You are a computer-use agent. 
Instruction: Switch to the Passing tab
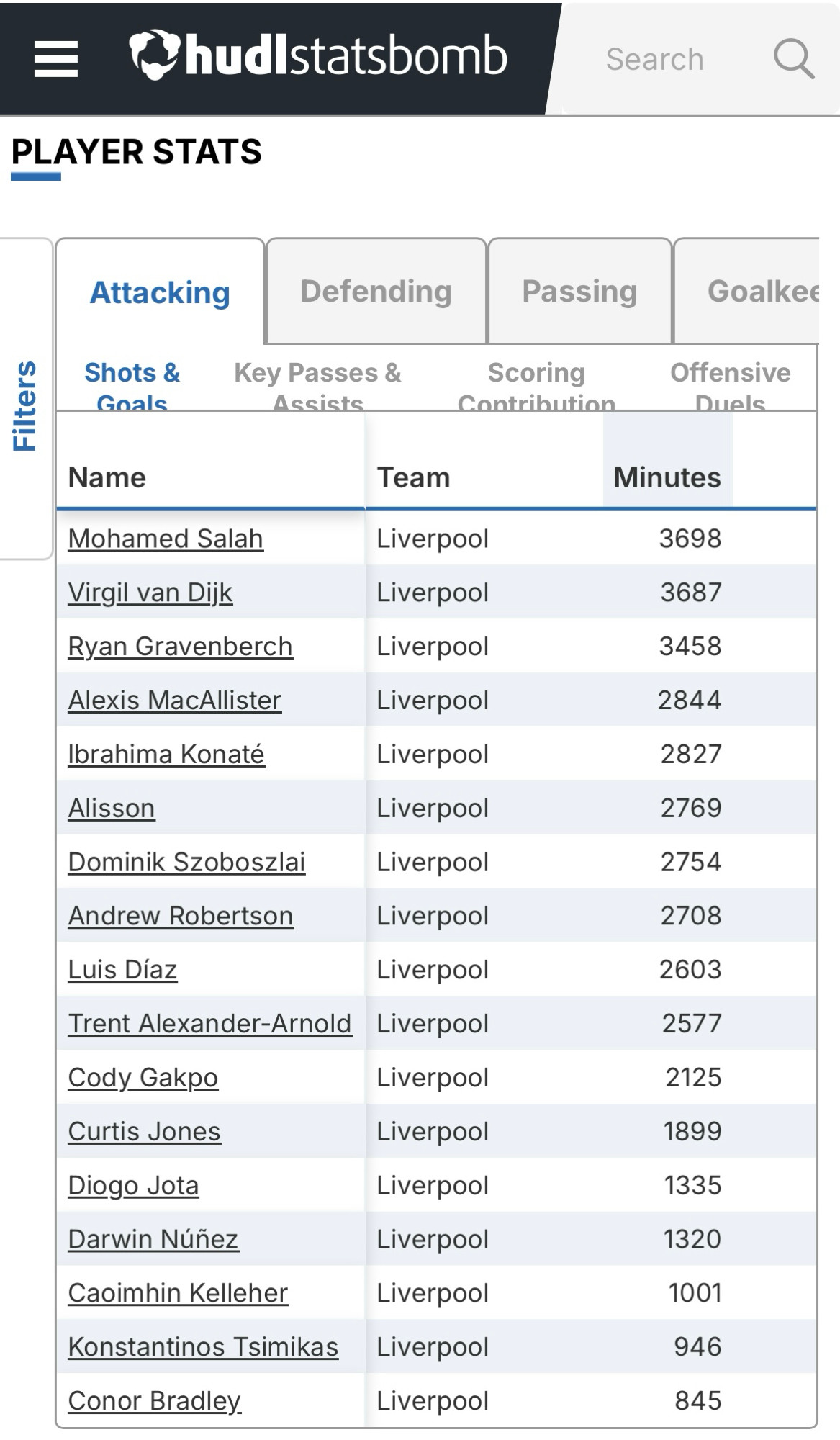(579, 291)
